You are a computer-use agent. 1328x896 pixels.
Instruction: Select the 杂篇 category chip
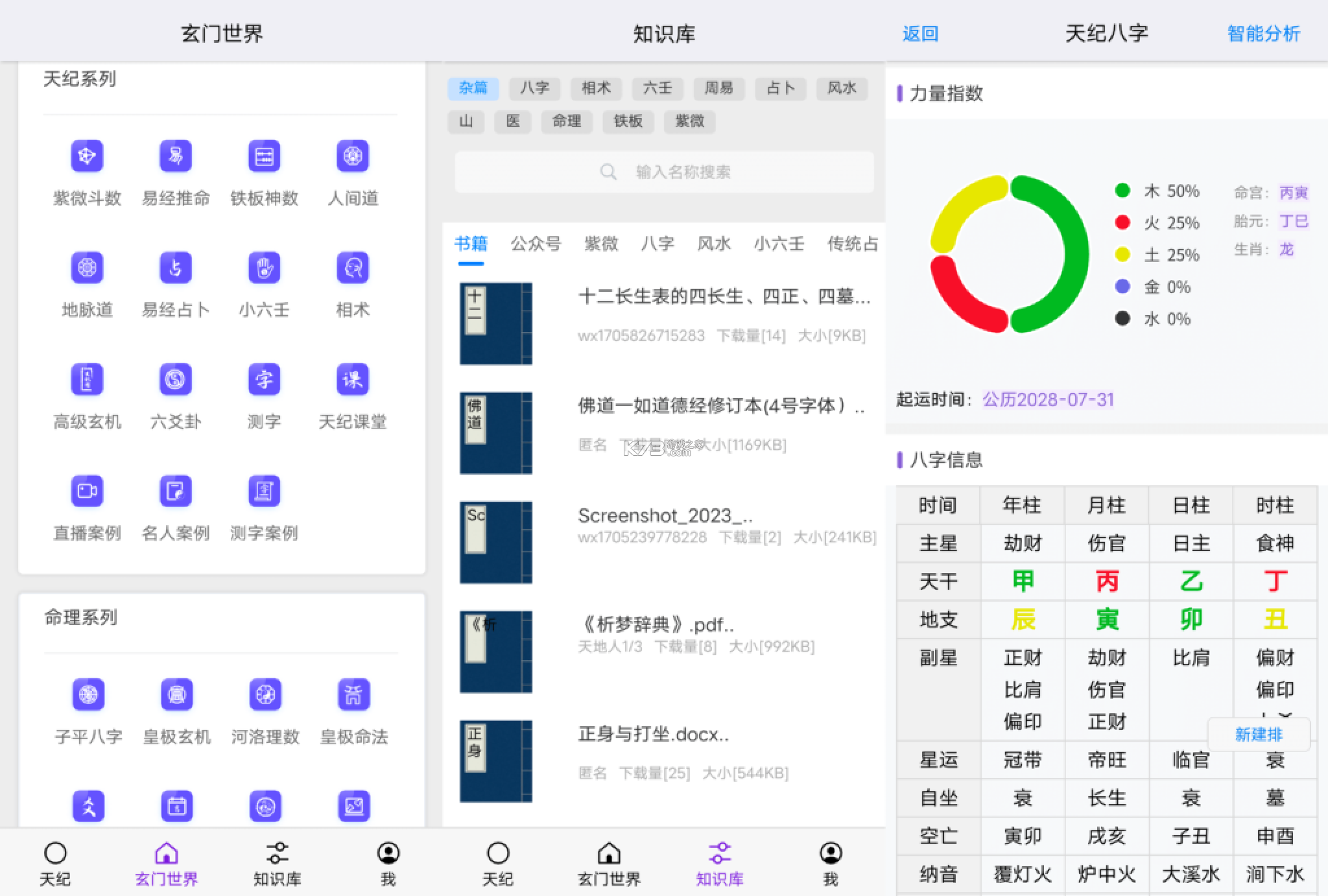pos(473,88)
